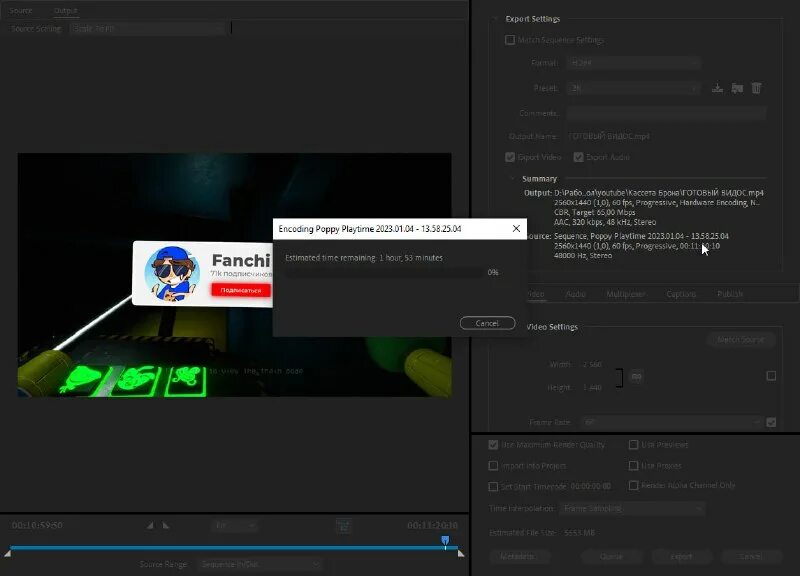The width and height of the screenshot is (800, 576).
Task: Click the in-point marker under the timeline start
Action: (8, 554)
